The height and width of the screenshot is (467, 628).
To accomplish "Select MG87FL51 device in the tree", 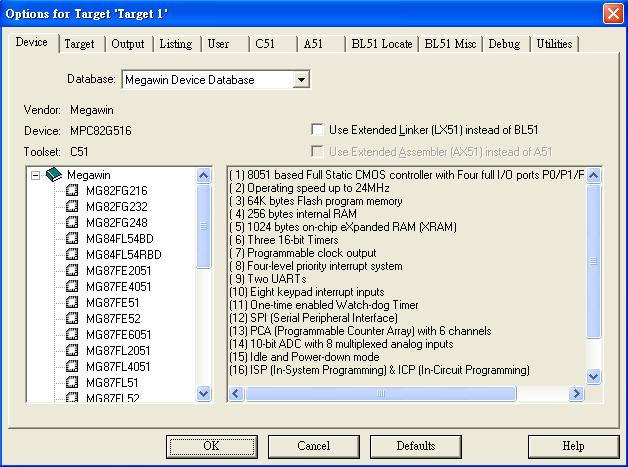I will [111, 382].
